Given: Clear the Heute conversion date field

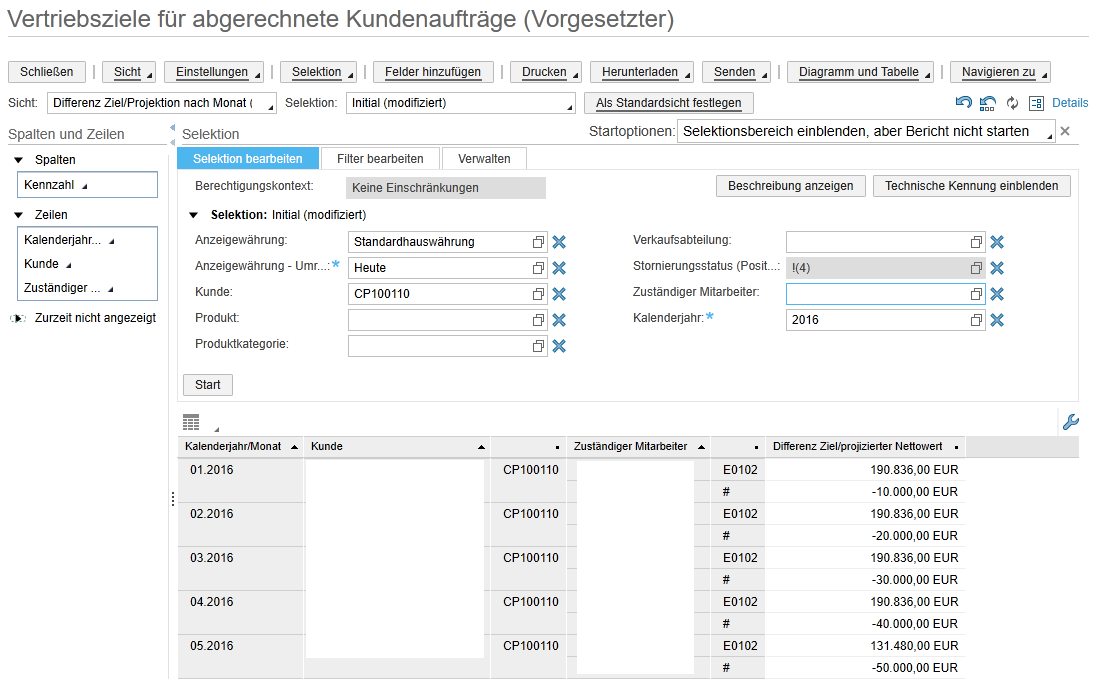Looking at the screenshot, I should [x=559, y=268].
